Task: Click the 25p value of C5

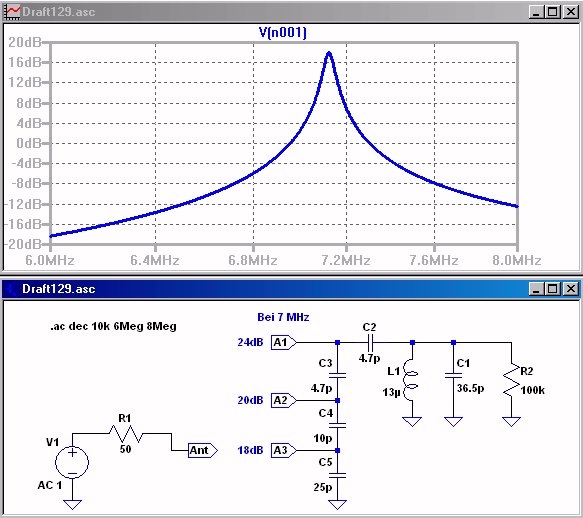Action: (323, 487)
